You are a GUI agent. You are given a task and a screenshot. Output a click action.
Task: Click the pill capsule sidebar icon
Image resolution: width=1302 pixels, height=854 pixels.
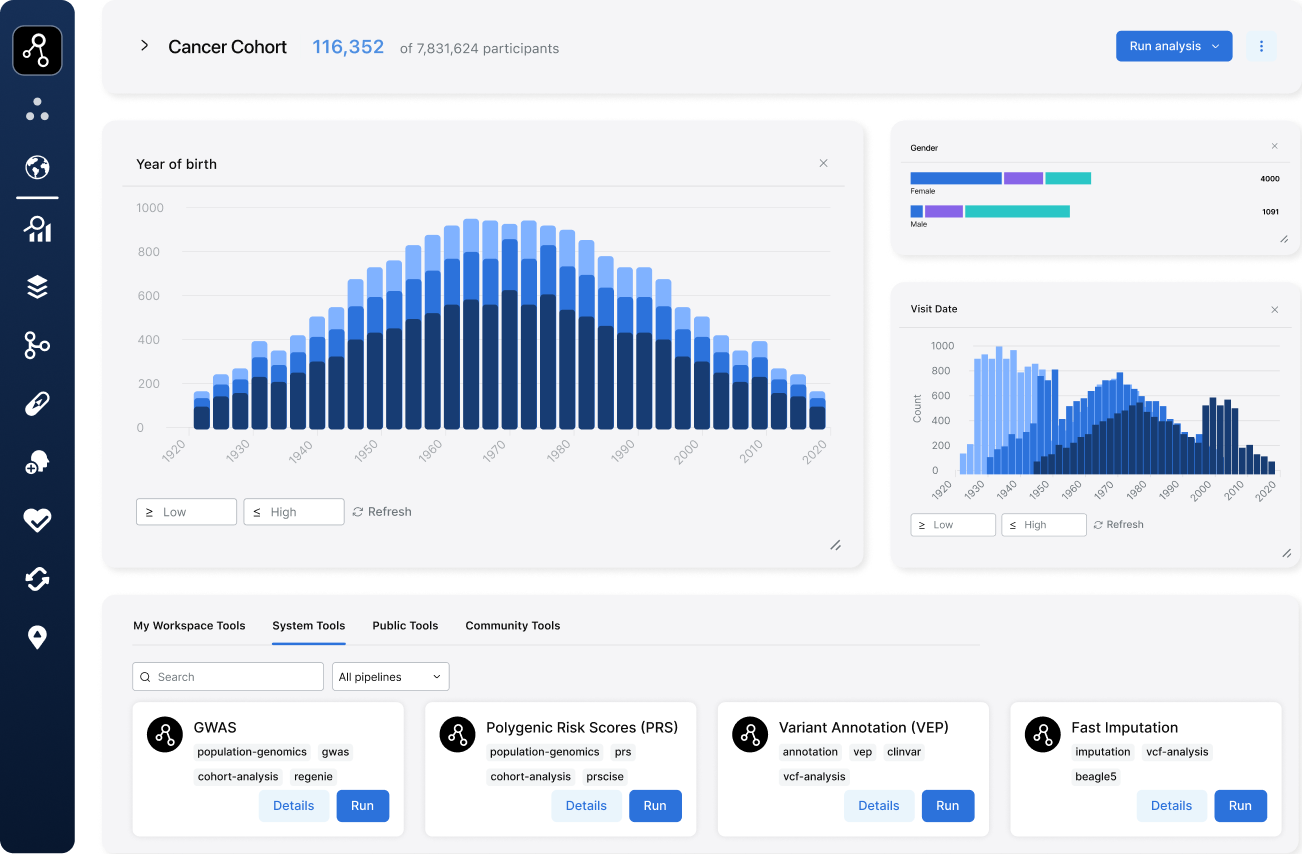37,404
